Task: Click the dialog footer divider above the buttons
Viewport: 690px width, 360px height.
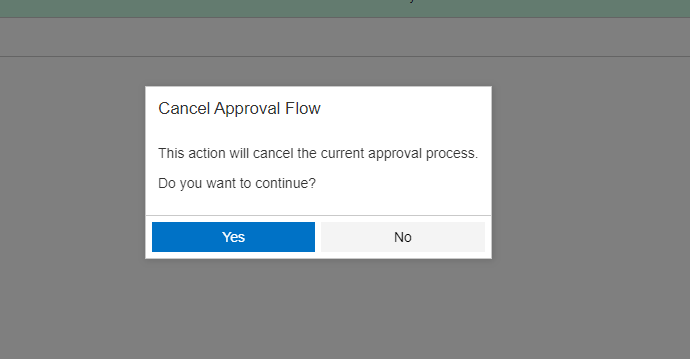Action: coord(319,215)
